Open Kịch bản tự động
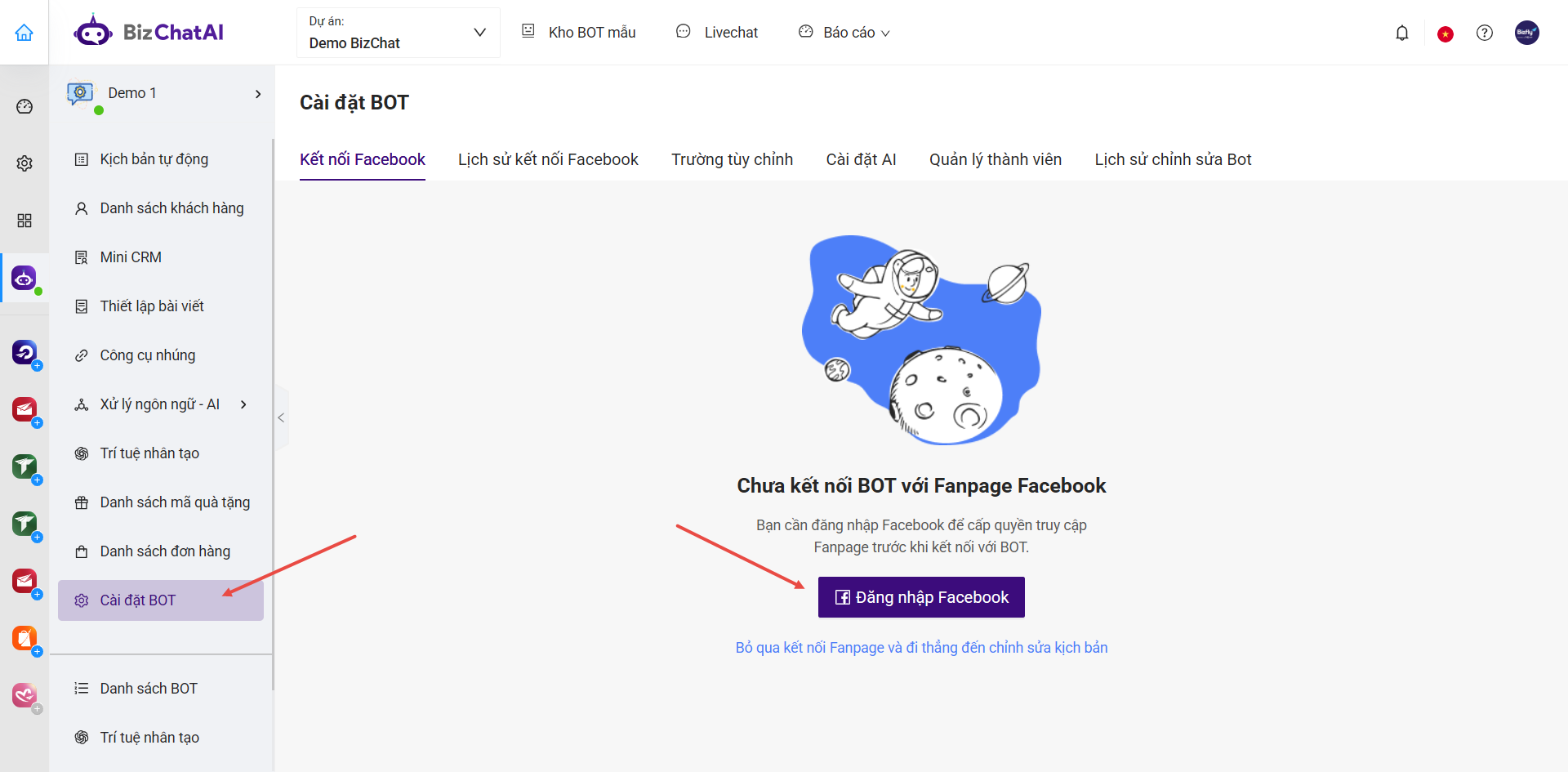The image size is (1568, 772). [x=161, y=159]
